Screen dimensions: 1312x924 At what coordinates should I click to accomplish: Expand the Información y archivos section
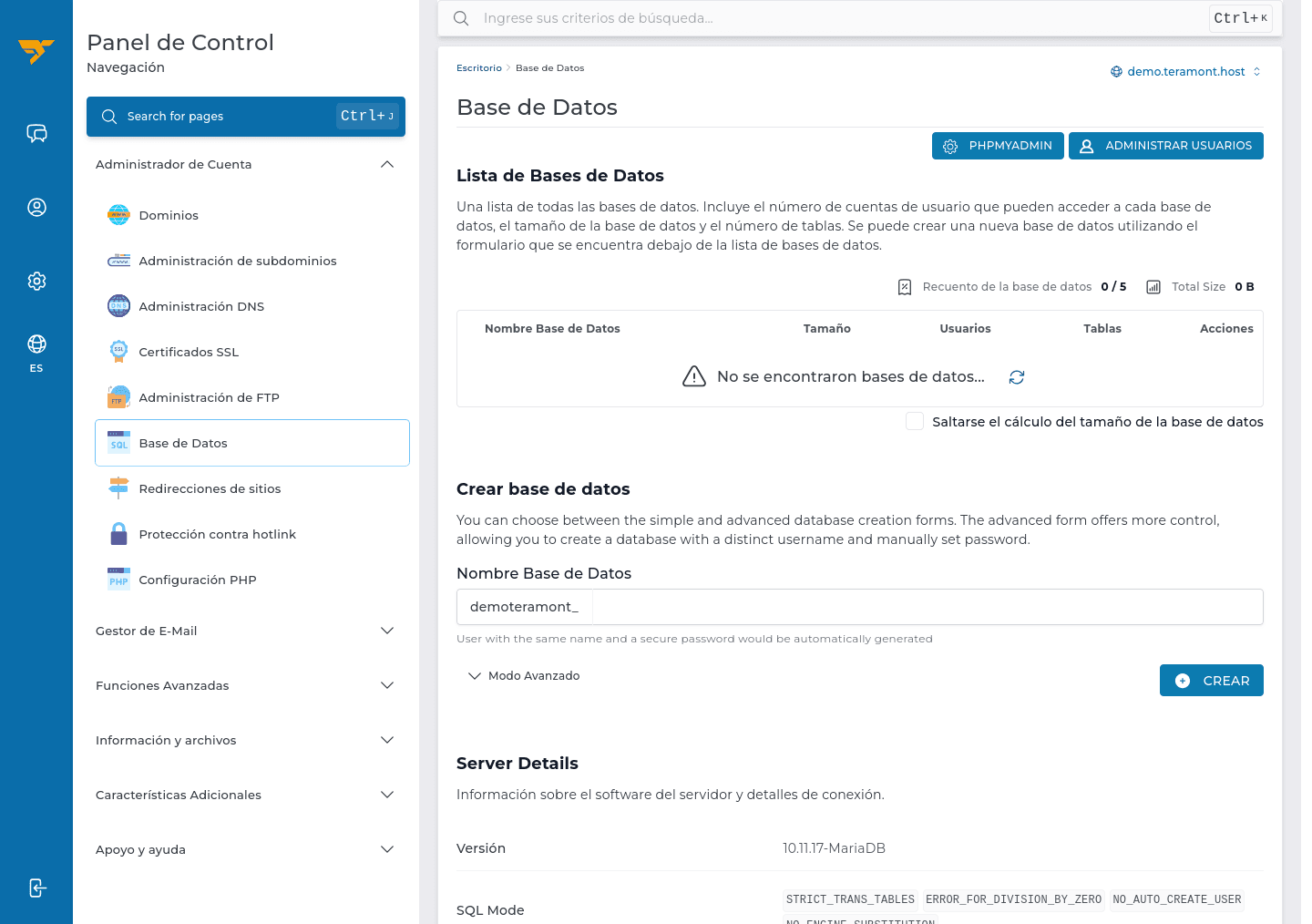pos(246,740)
